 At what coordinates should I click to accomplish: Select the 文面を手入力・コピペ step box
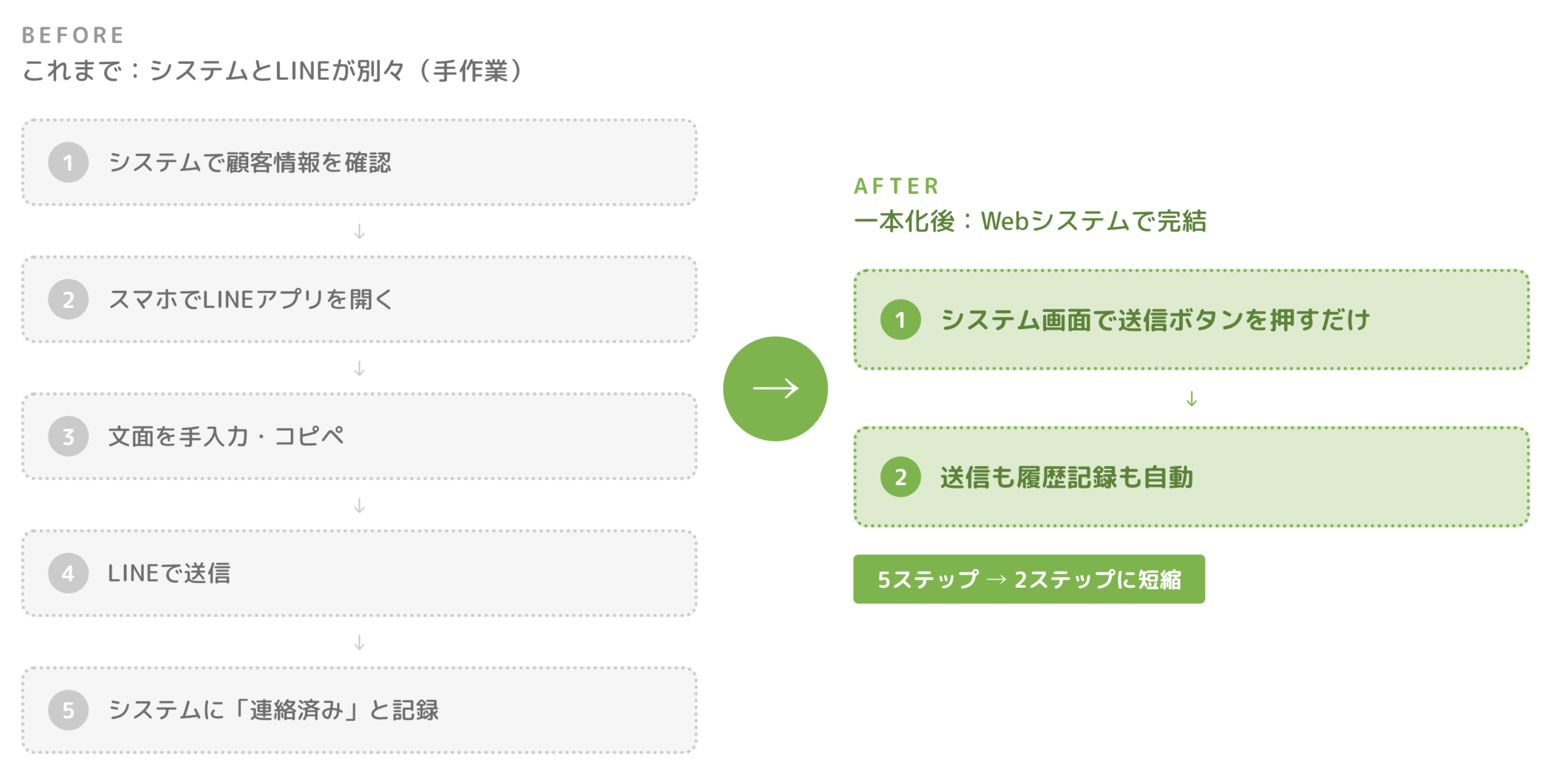(x=359, y=436)
